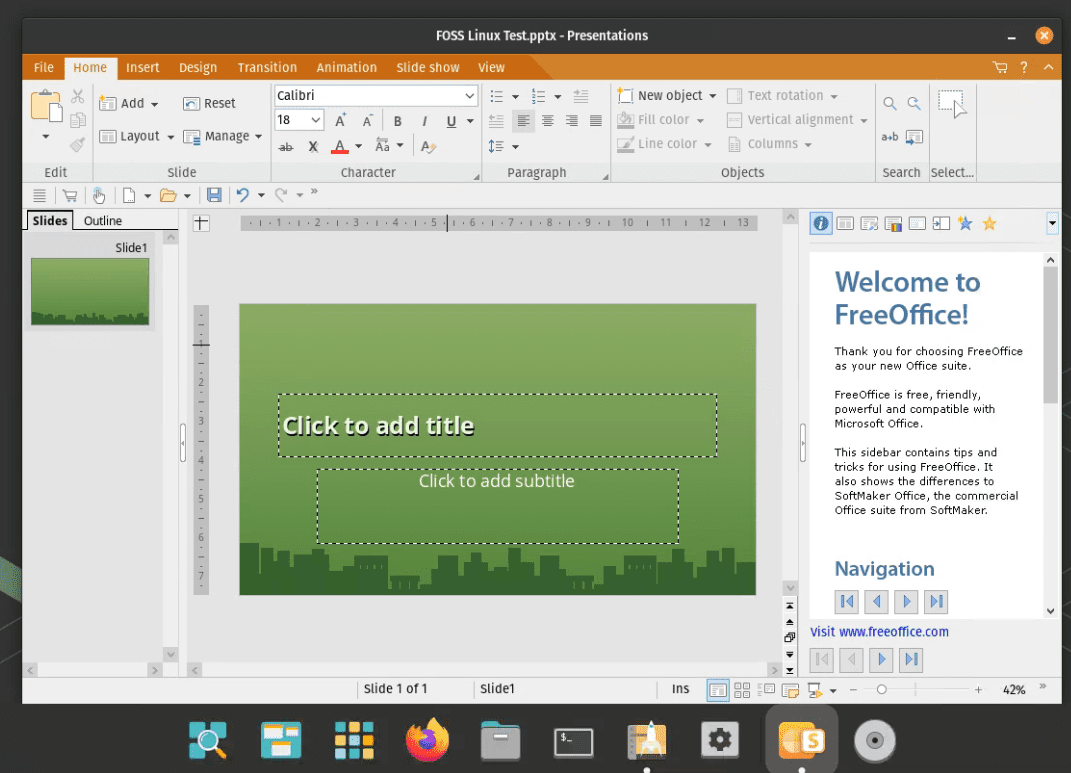
Task: Click the zoom slider handle in status bar
Action: point(881,690)
